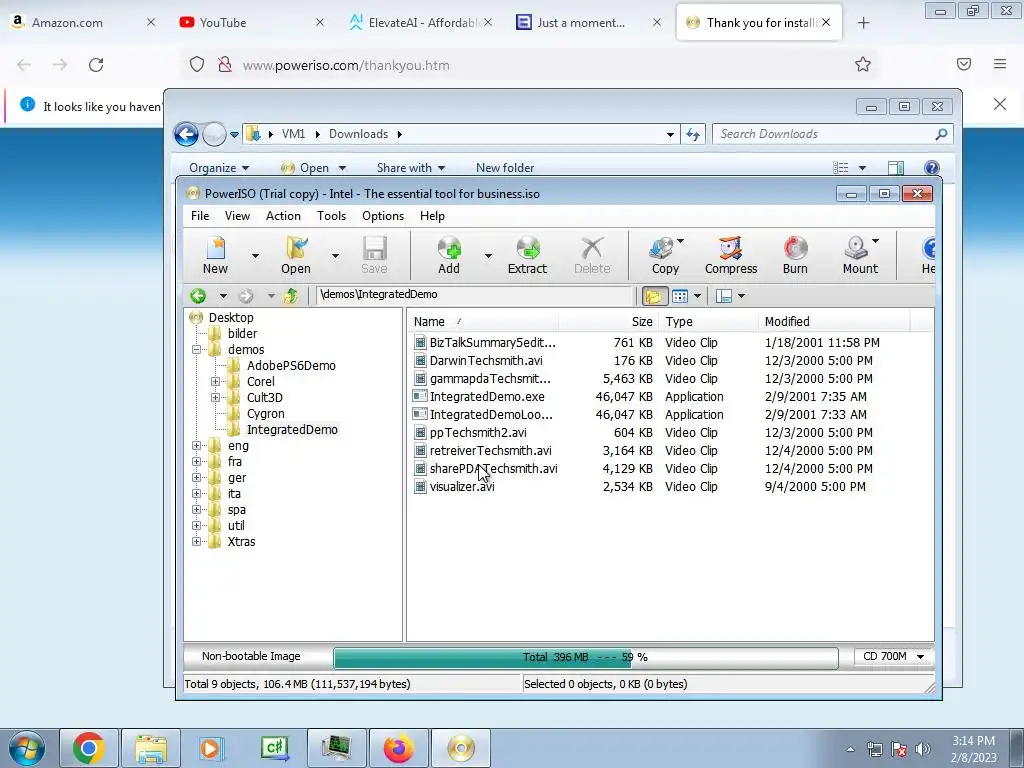Click the Open toolbar icon in PowerISO

coord(296,255)
